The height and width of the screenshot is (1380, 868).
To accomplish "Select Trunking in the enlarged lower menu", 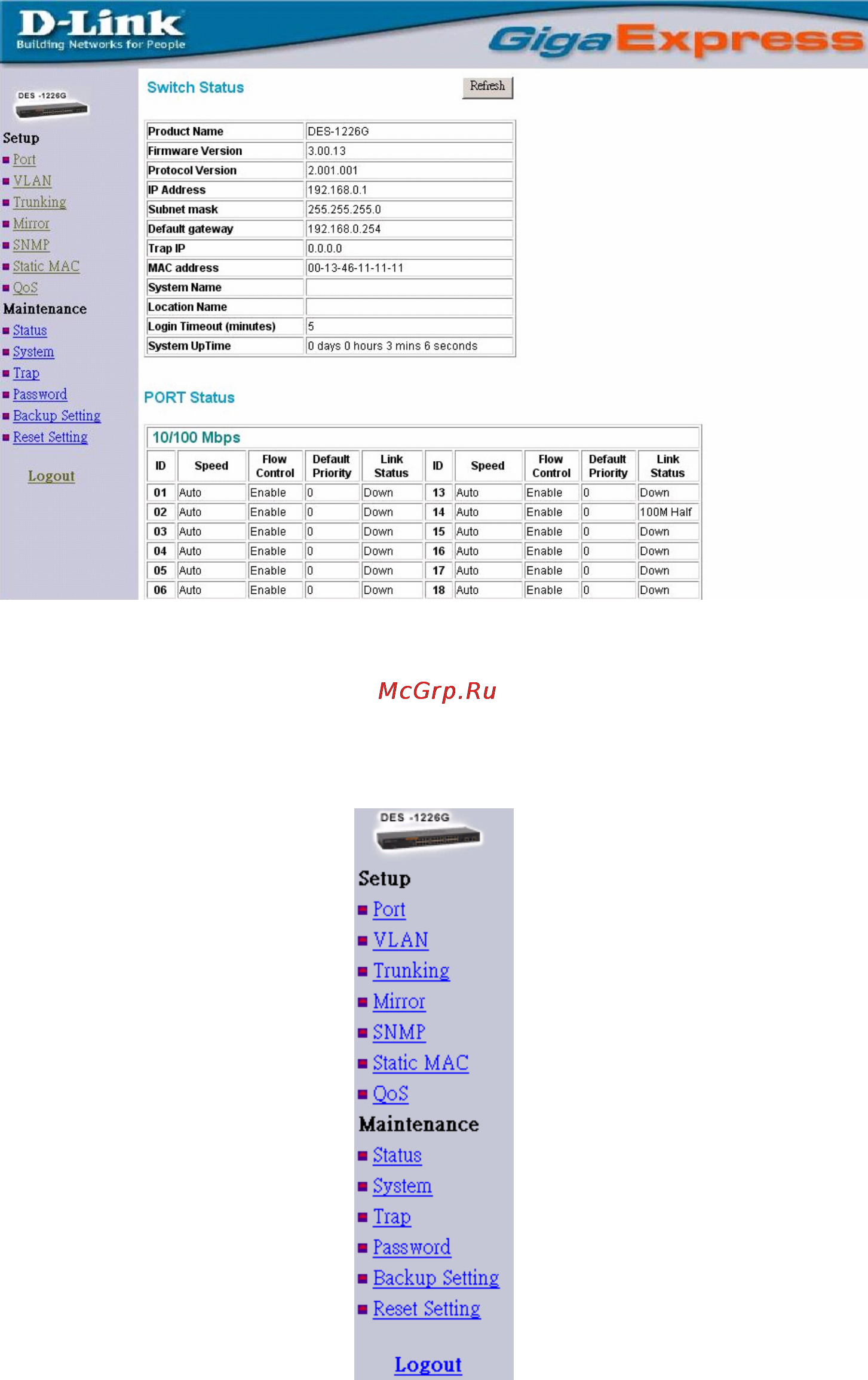I will pyautogui.click(x=411, y=971).
